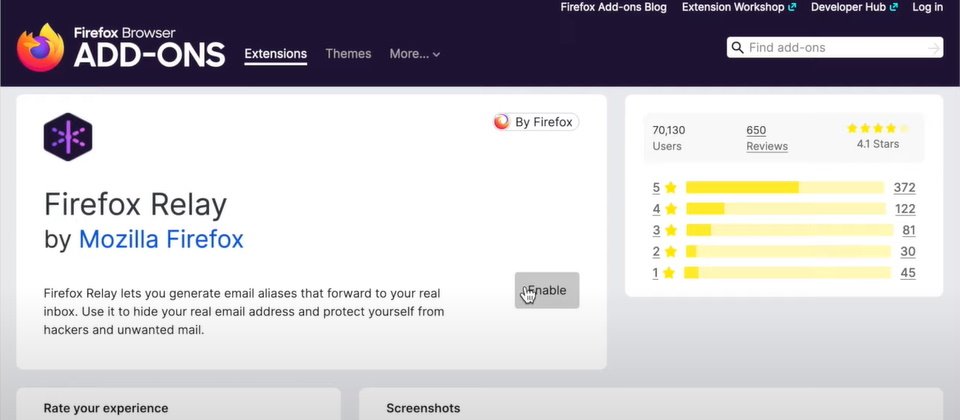Open the Mozilla Firefox author link
Viewport: 960px width, 420px height.
coord(161,239)
